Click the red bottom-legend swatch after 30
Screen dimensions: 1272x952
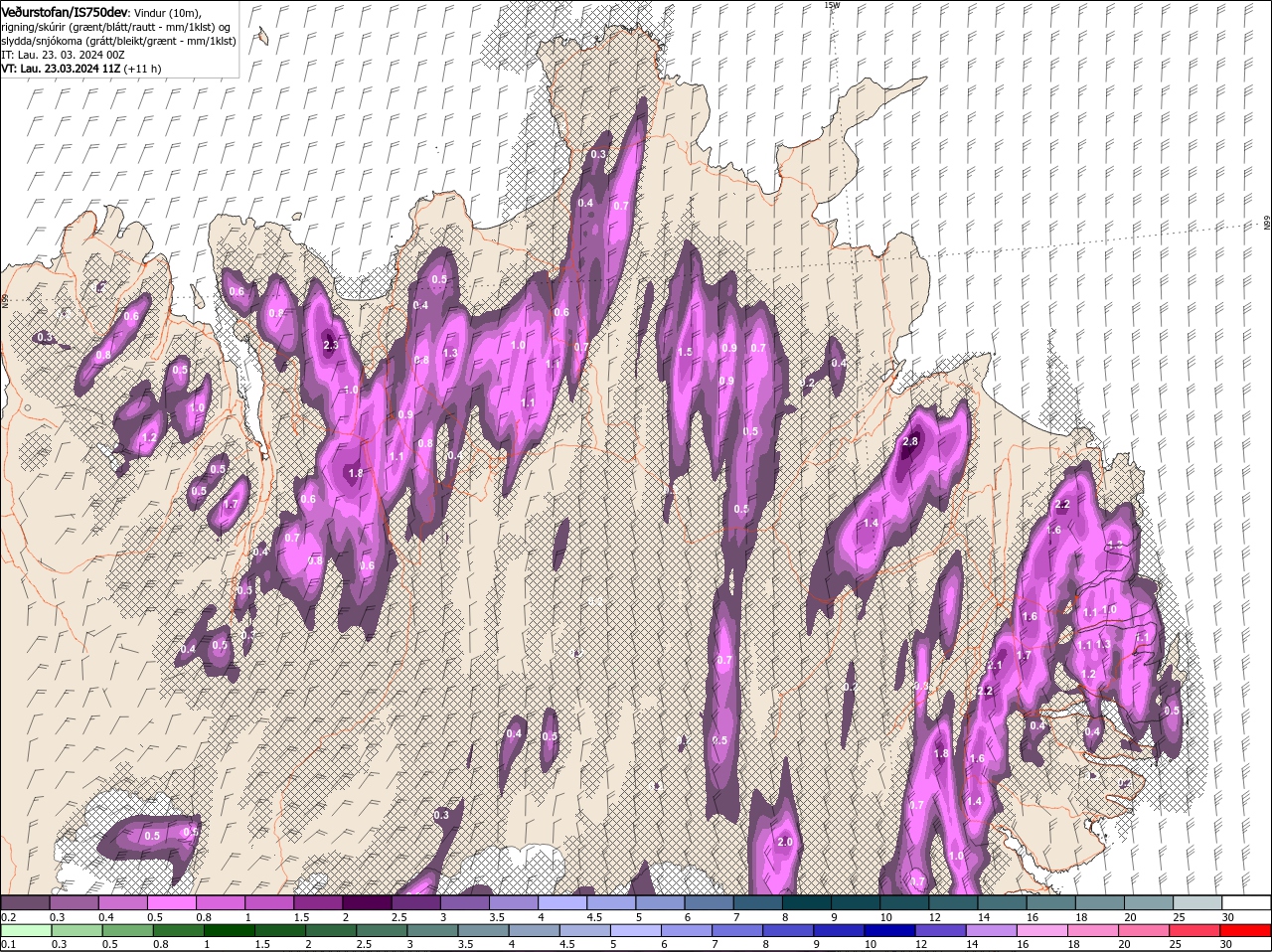coord(1246,930)
